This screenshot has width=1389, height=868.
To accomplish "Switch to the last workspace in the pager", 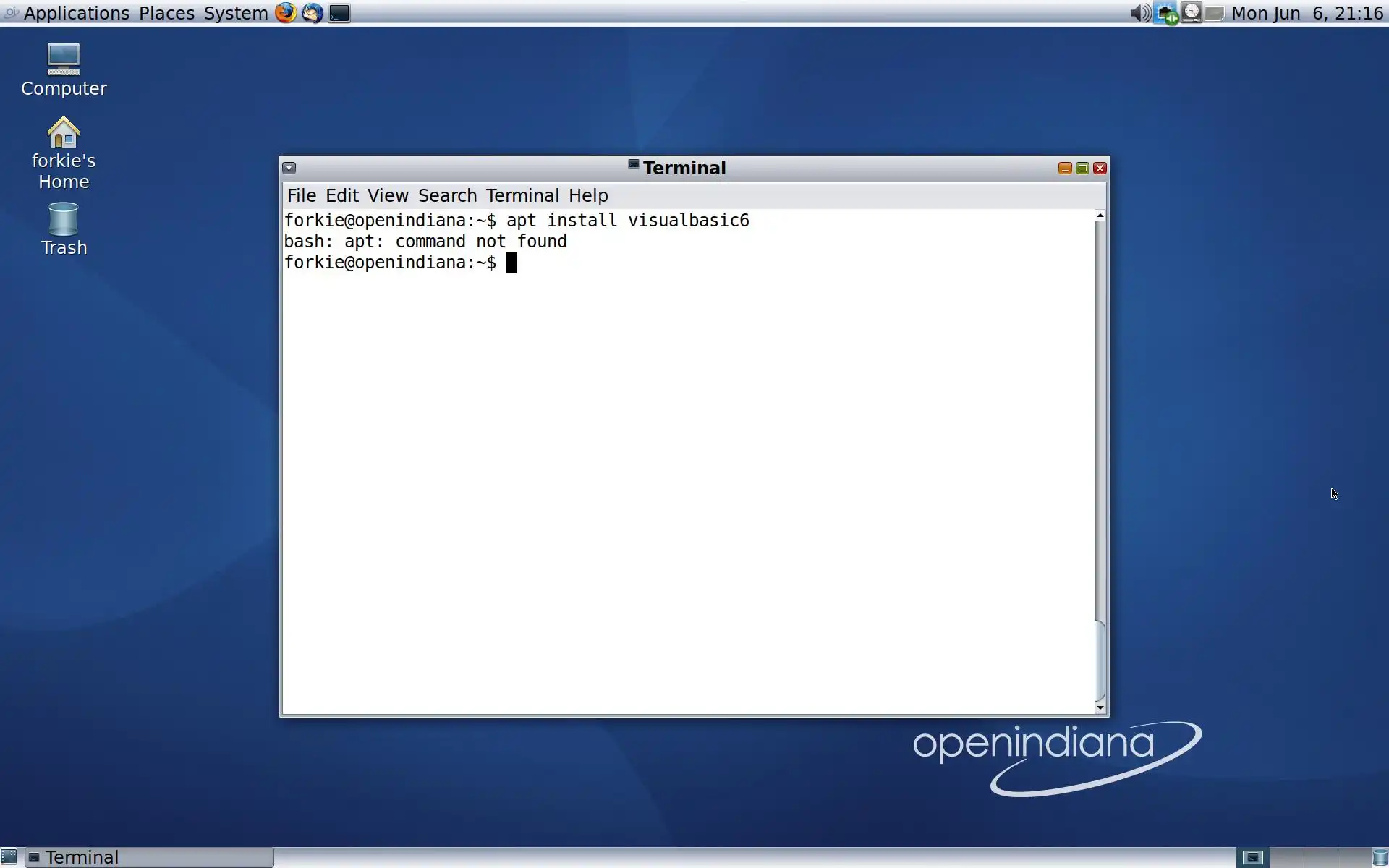I will [x=1354, y=858].
